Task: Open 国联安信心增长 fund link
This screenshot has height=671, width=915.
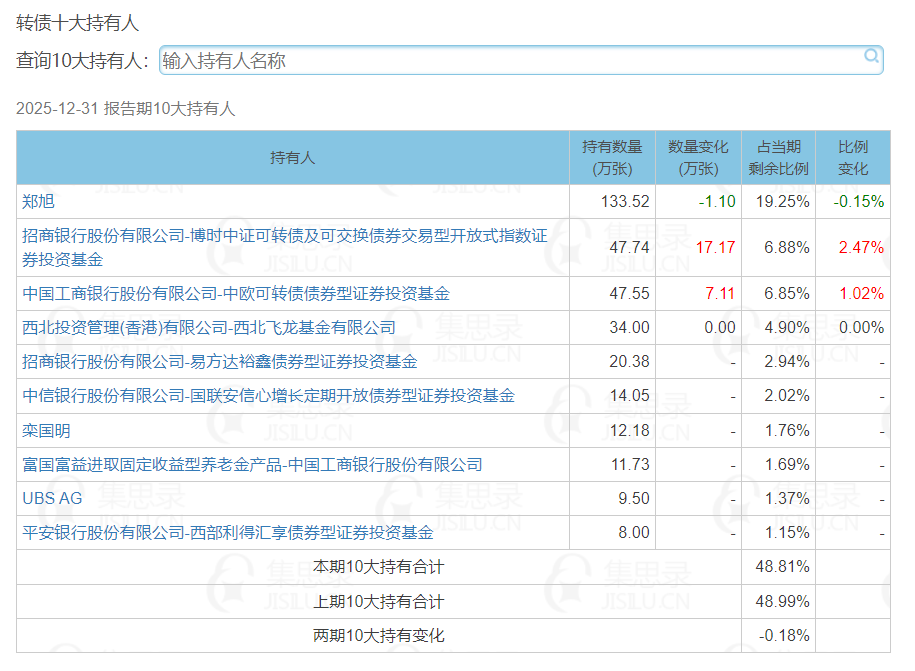Action: click(x=268, y=396)
